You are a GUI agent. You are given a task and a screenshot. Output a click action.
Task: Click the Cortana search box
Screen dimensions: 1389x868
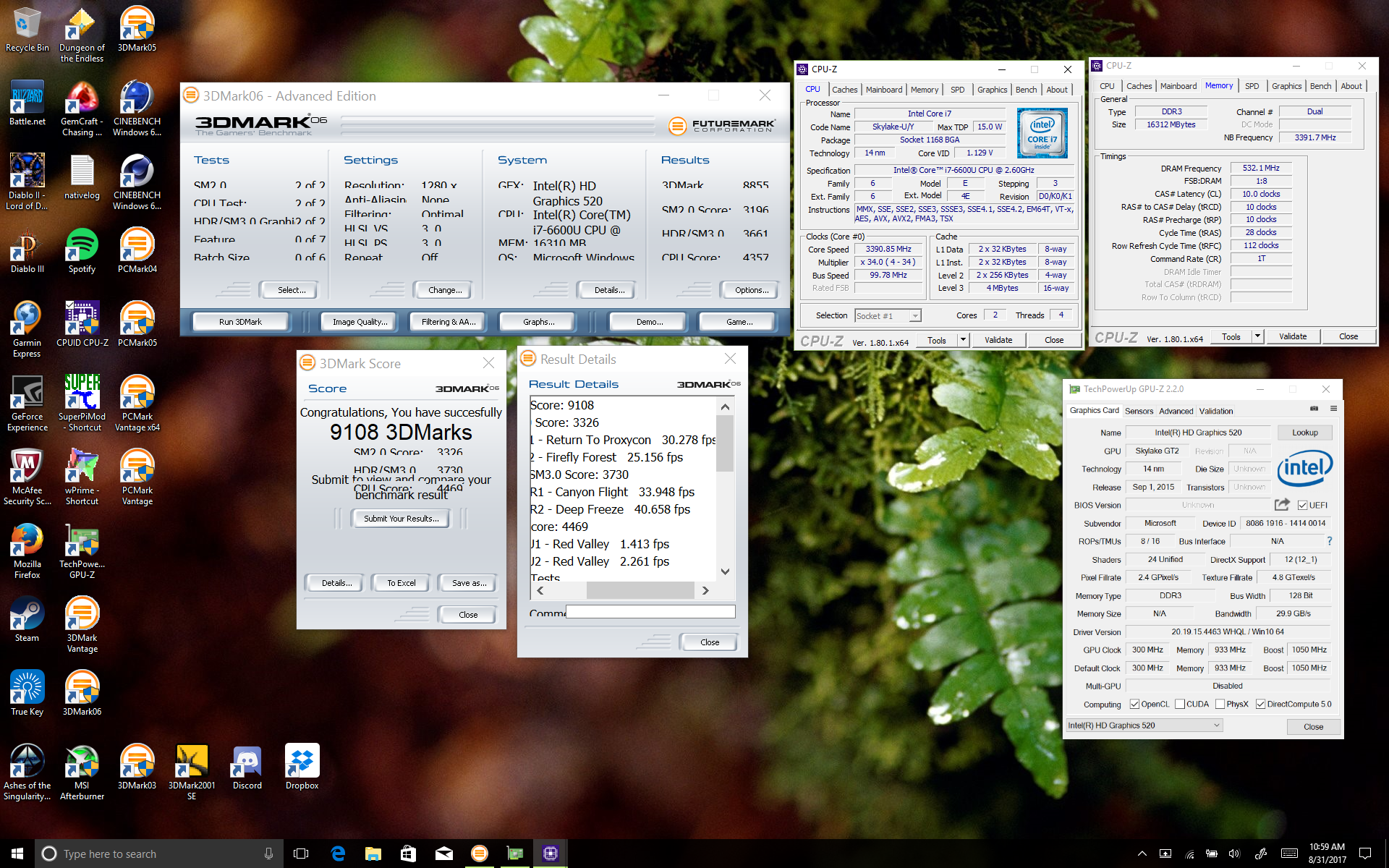159,854
